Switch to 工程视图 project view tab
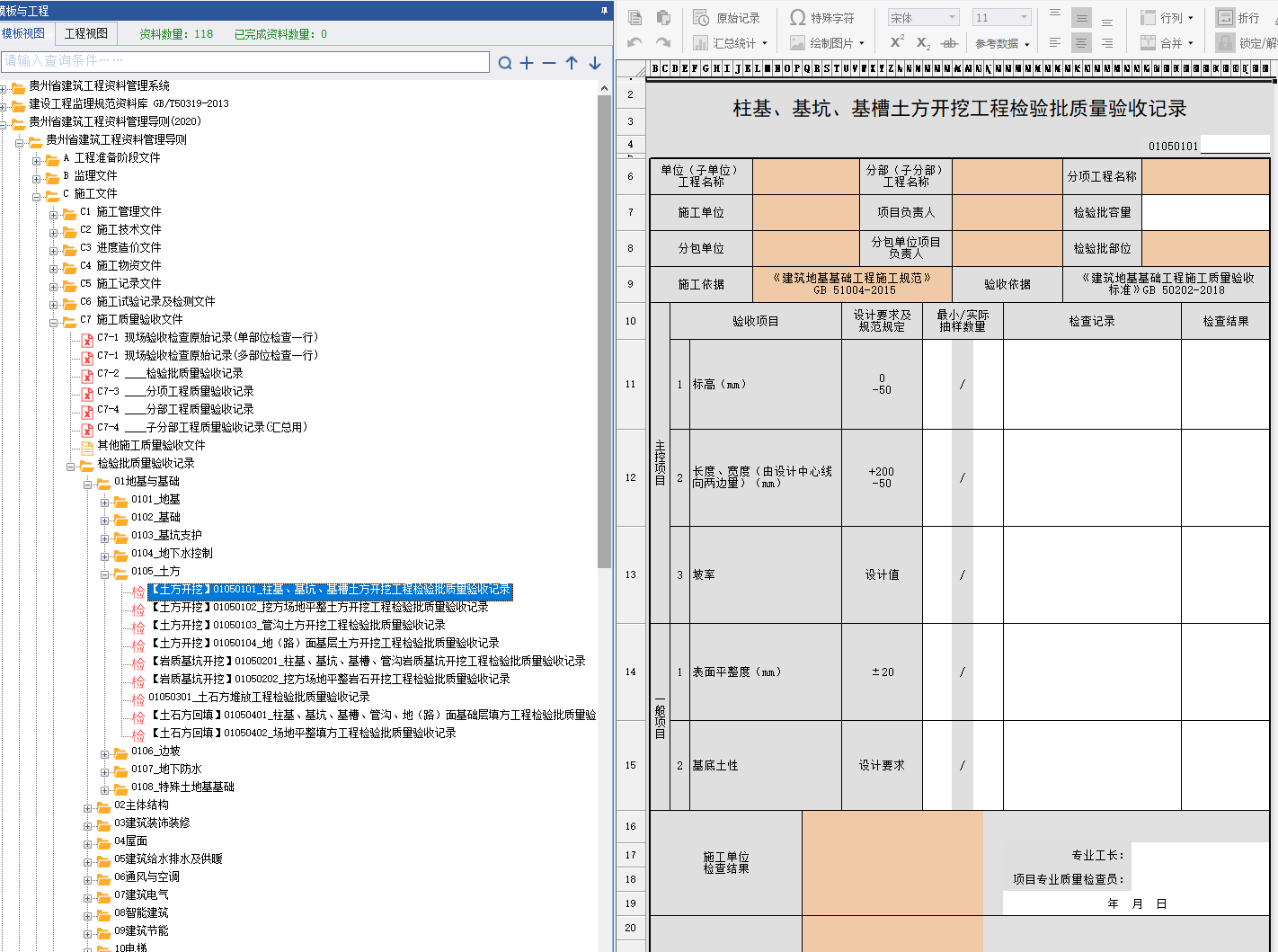 86,33
